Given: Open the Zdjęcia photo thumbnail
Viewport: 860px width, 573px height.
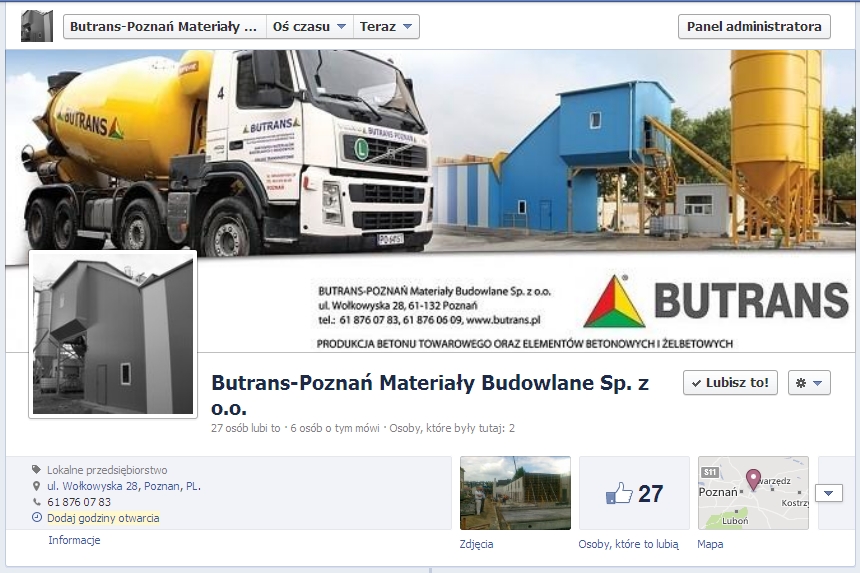Looking at the screenshot, I should click(515, 493).
